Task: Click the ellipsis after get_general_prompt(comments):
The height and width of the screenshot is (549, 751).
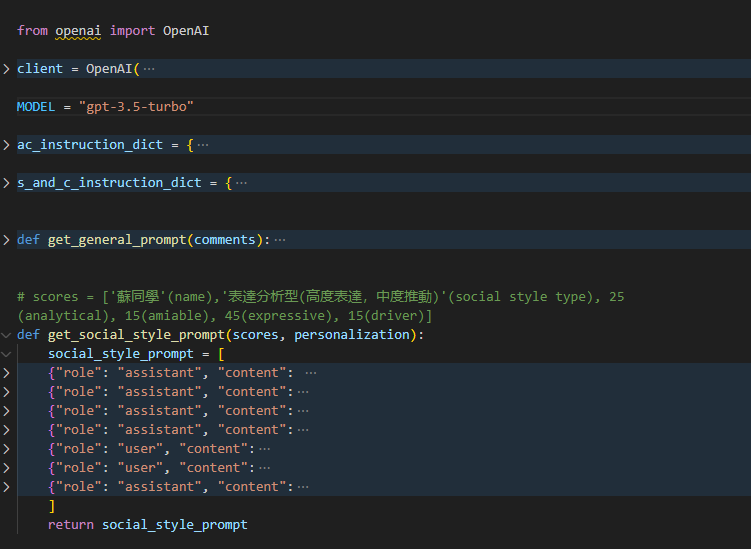Action: pos(280,240)
